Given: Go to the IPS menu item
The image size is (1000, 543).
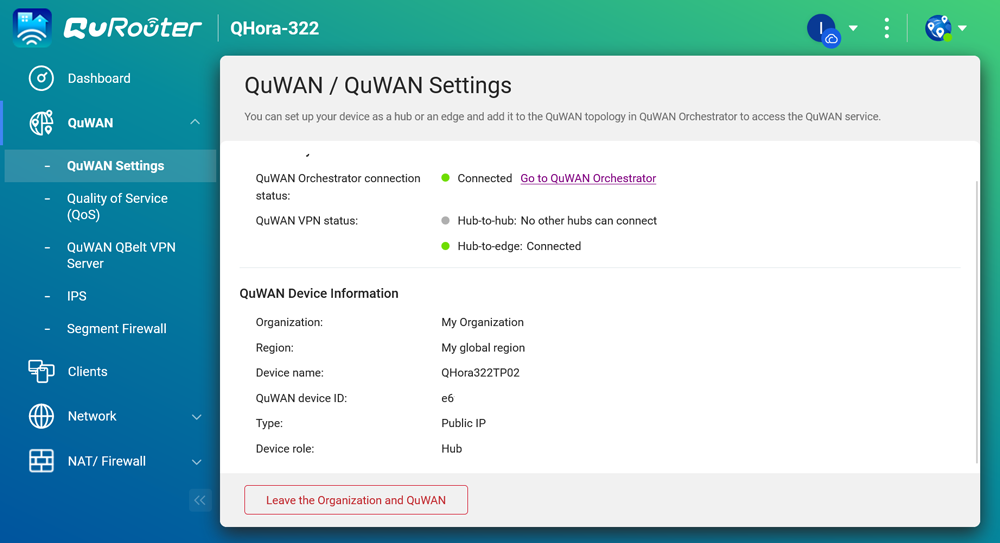Looking at the screenshot, I should (x=77, y=296).
